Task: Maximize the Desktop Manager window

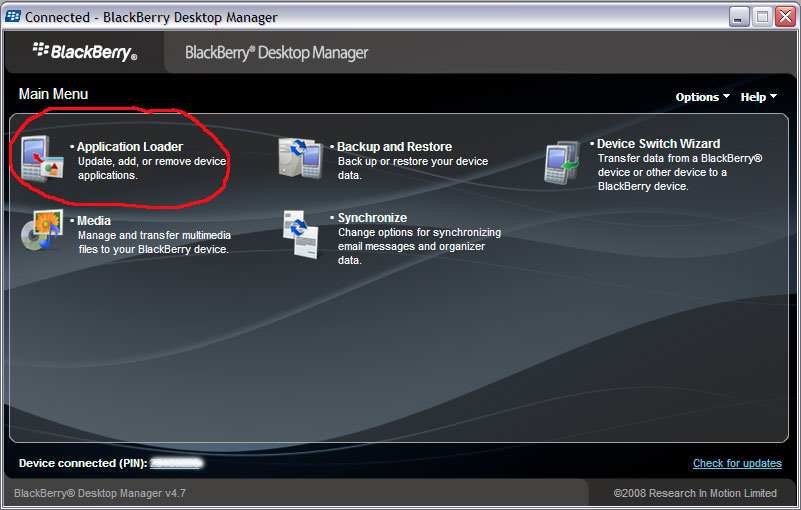Action: point(762,17)
